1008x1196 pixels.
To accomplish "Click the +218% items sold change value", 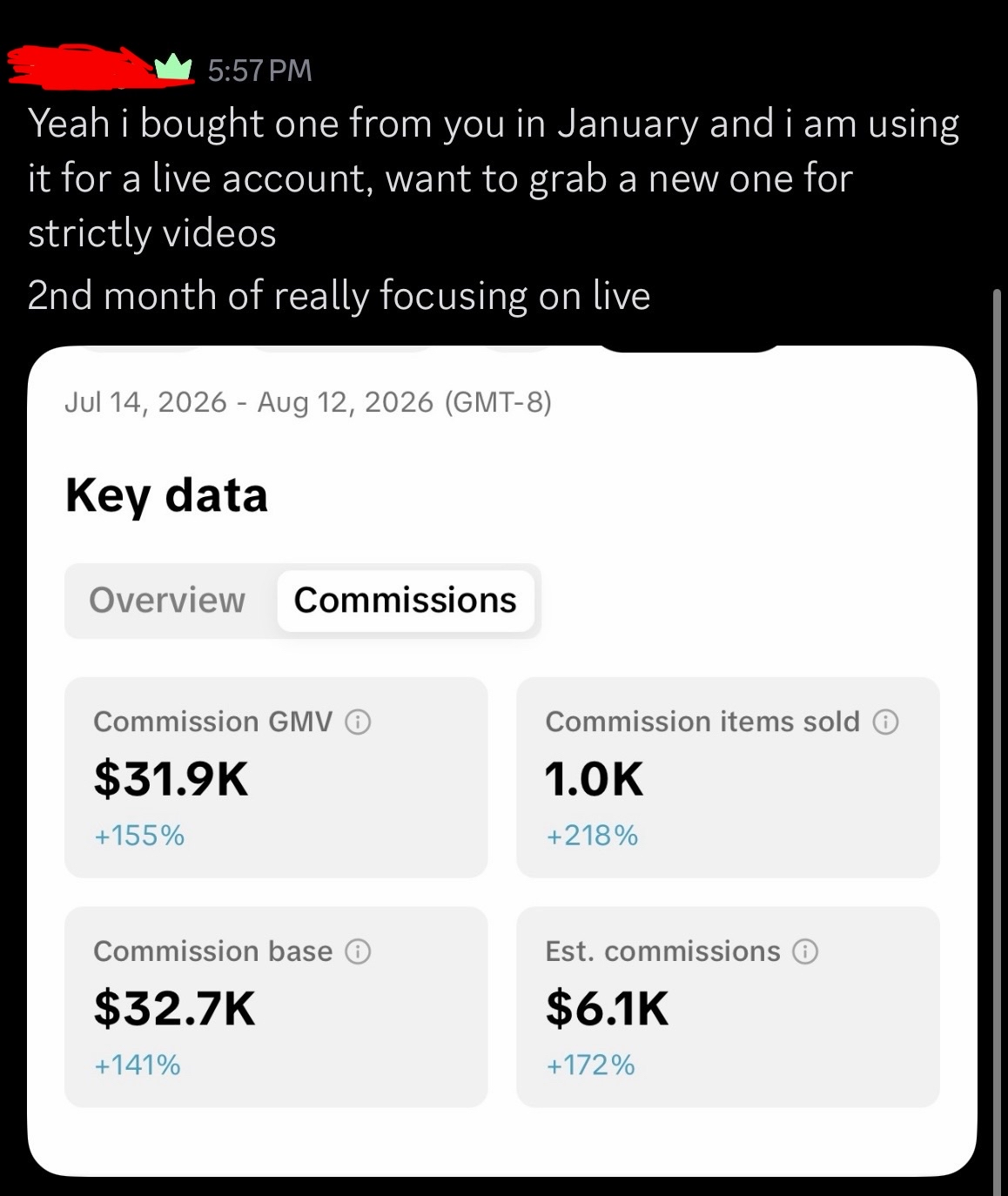I will tap(592, 836).
